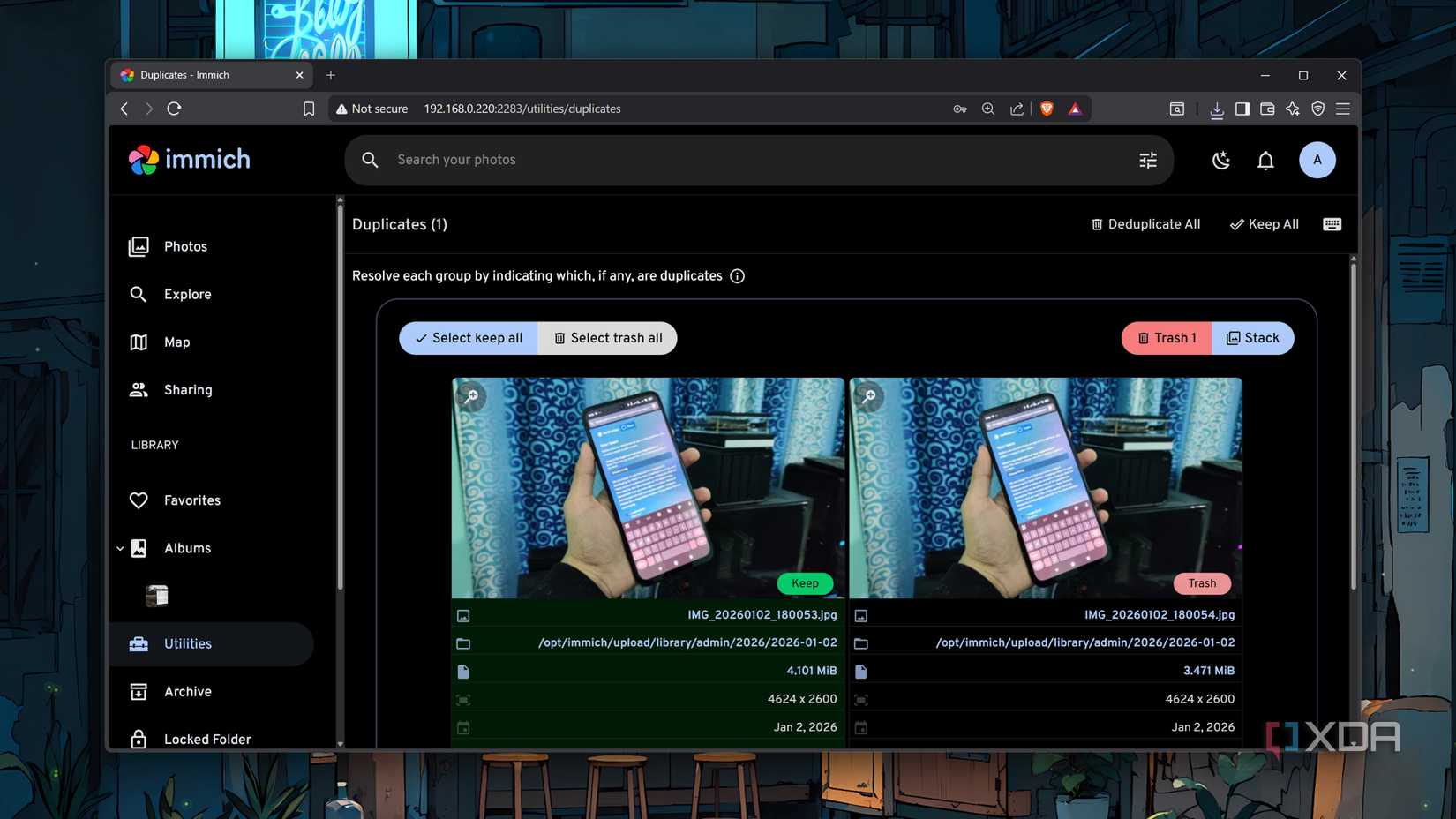Toggle the Trash badge on right photo
Image resolution: width=1456 pixels, height=819 pixels.
1202,583
